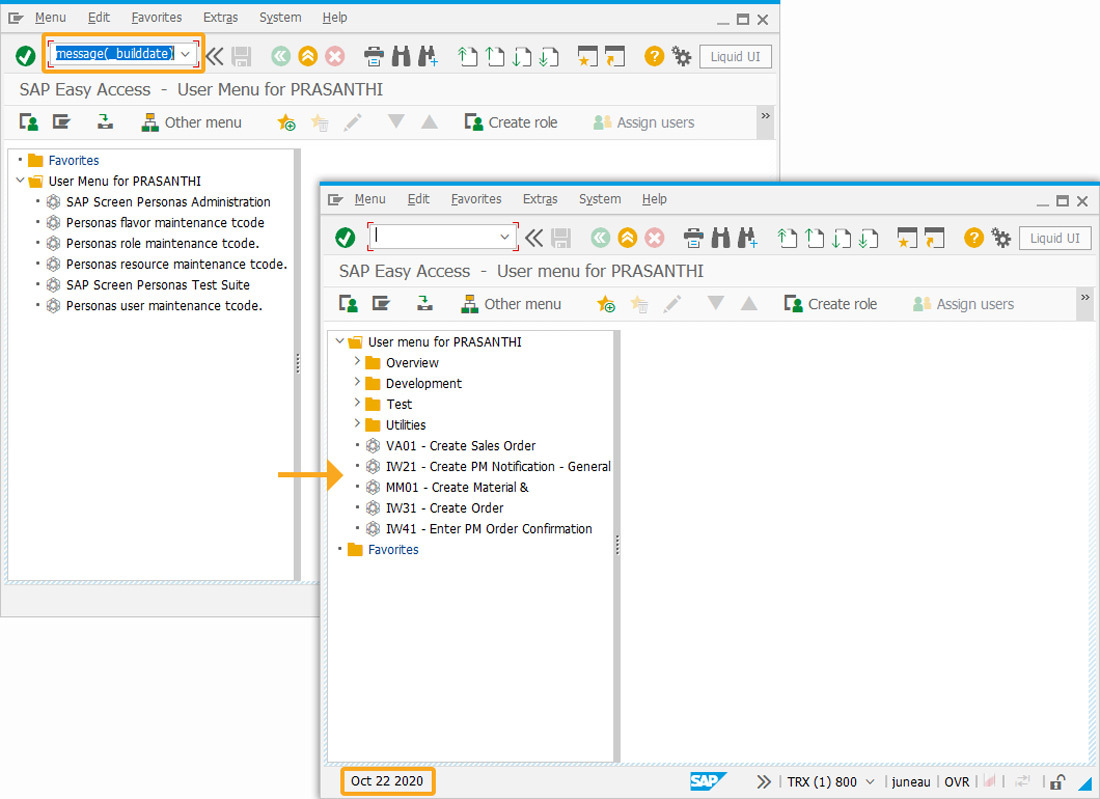Open system info dropdown in status bar
Screen dimensions: 1100x799
[x=870, y=781]
